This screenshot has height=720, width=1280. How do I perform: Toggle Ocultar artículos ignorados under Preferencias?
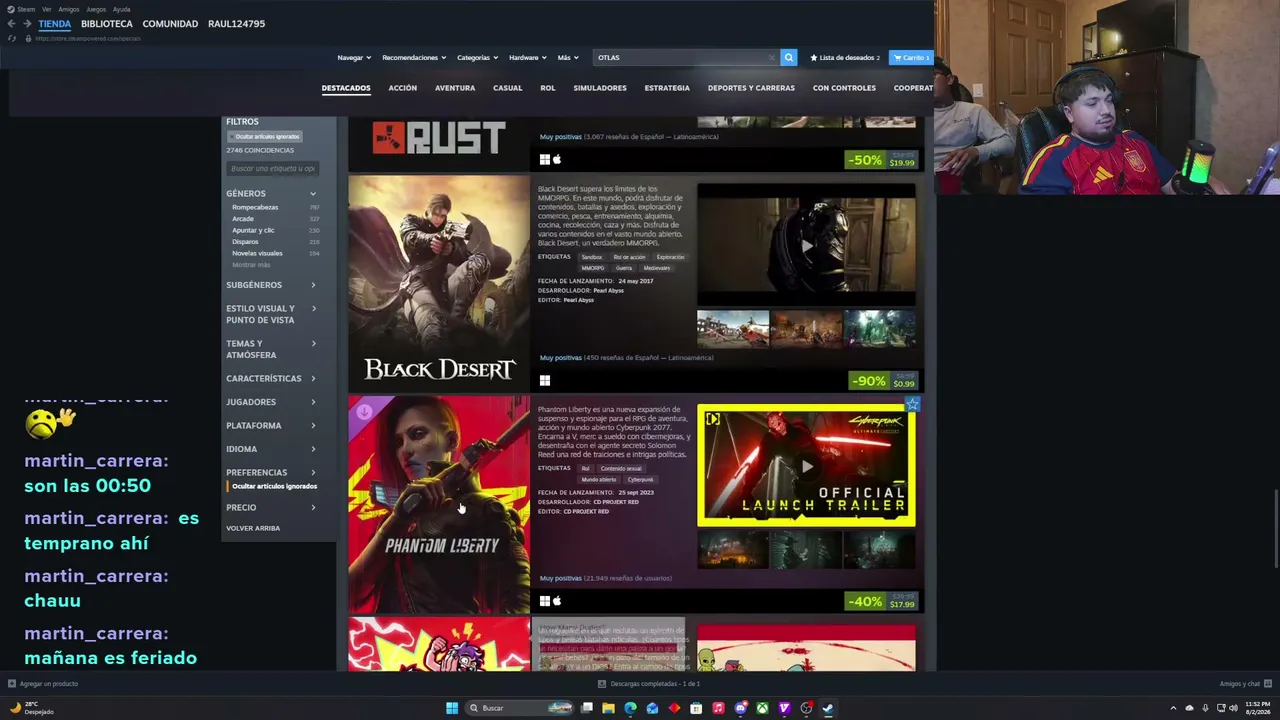274,486
